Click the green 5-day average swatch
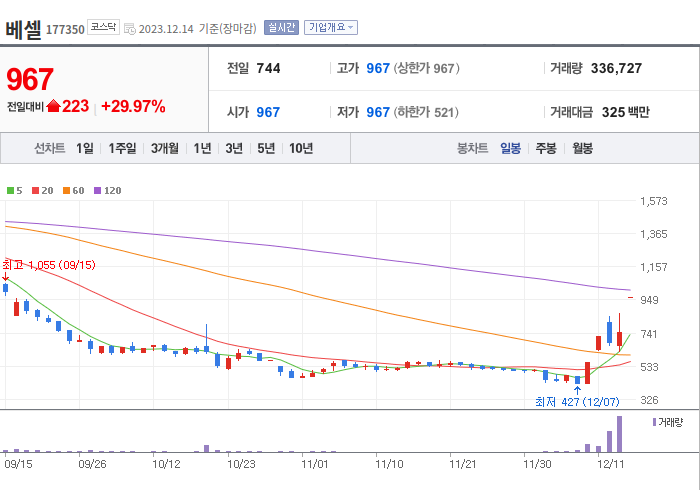700x490 pixels. pyautogui.click(x=10, y=191)
